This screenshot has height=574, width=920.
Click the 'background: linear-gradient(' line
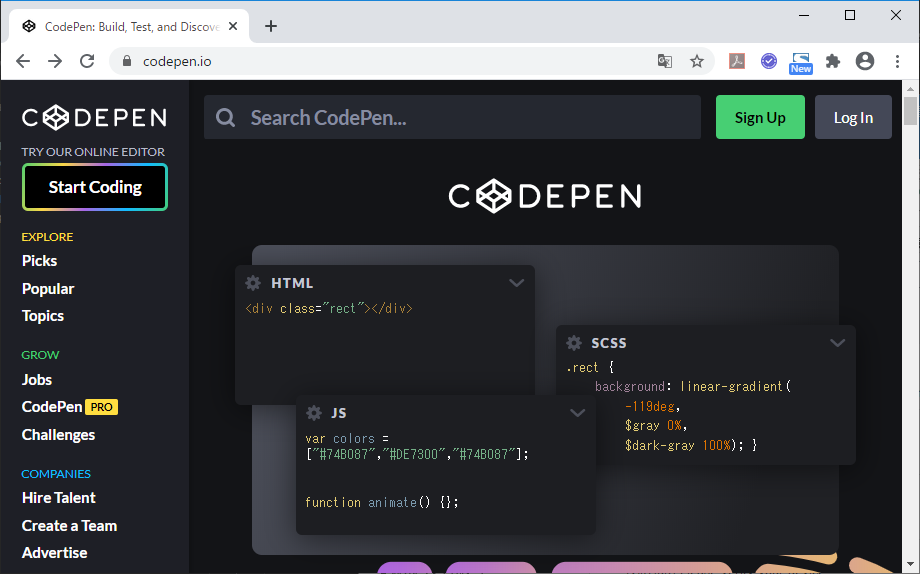[693, 386]
